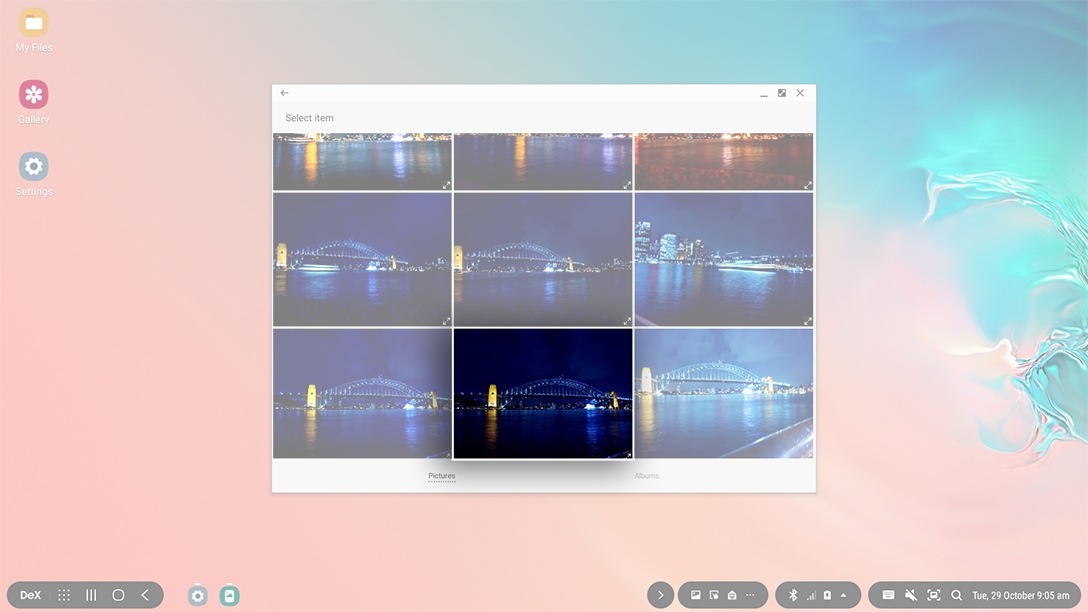Image resolution: width=1088 pixels, height=612 pixels.
Task: Open the virtual keyboard from the taskbar
Action: pyautogui.click(x=887, y=594)
